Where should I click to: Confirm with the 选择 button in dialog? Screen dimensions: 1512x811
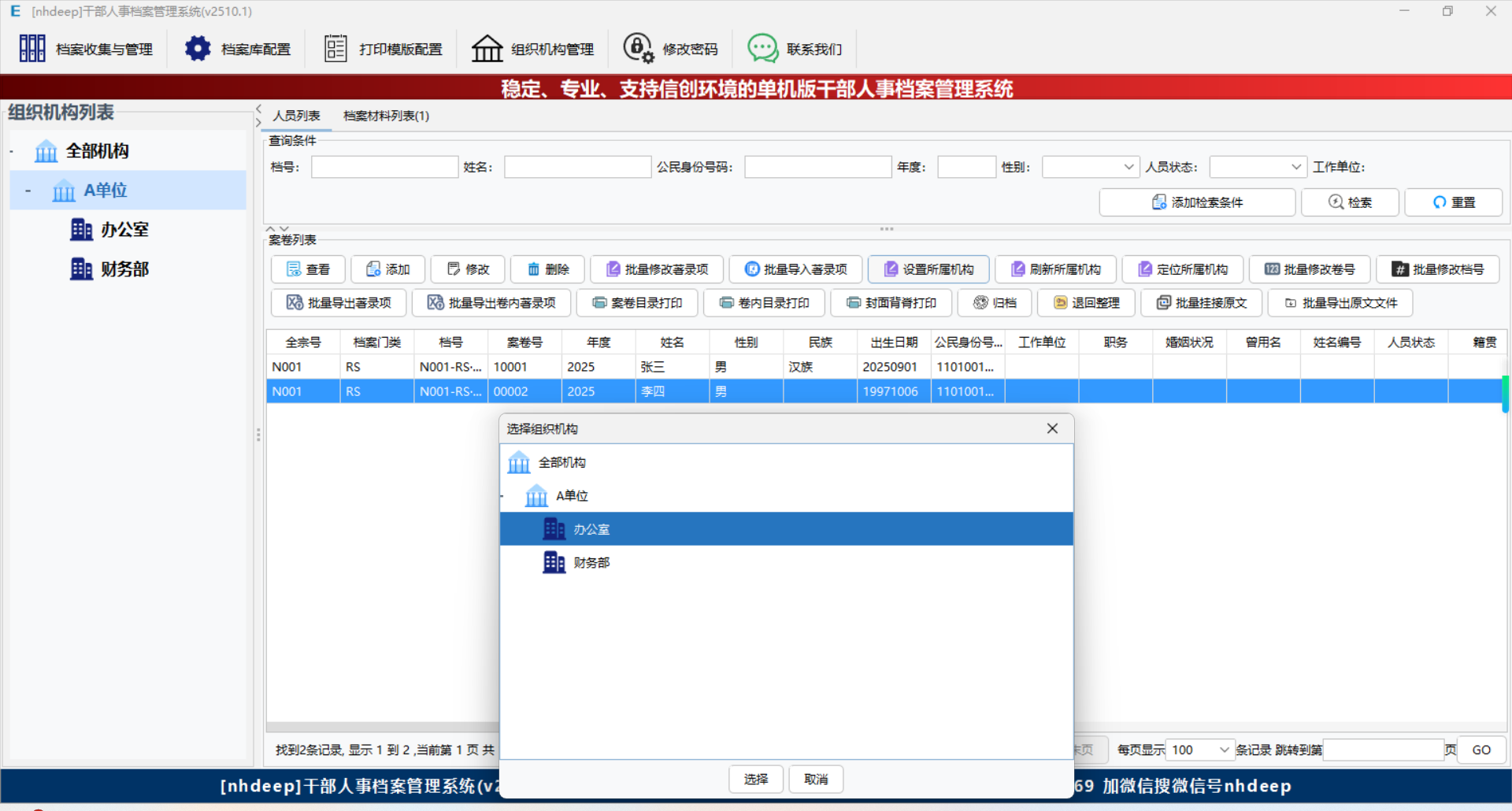point(754,779)
